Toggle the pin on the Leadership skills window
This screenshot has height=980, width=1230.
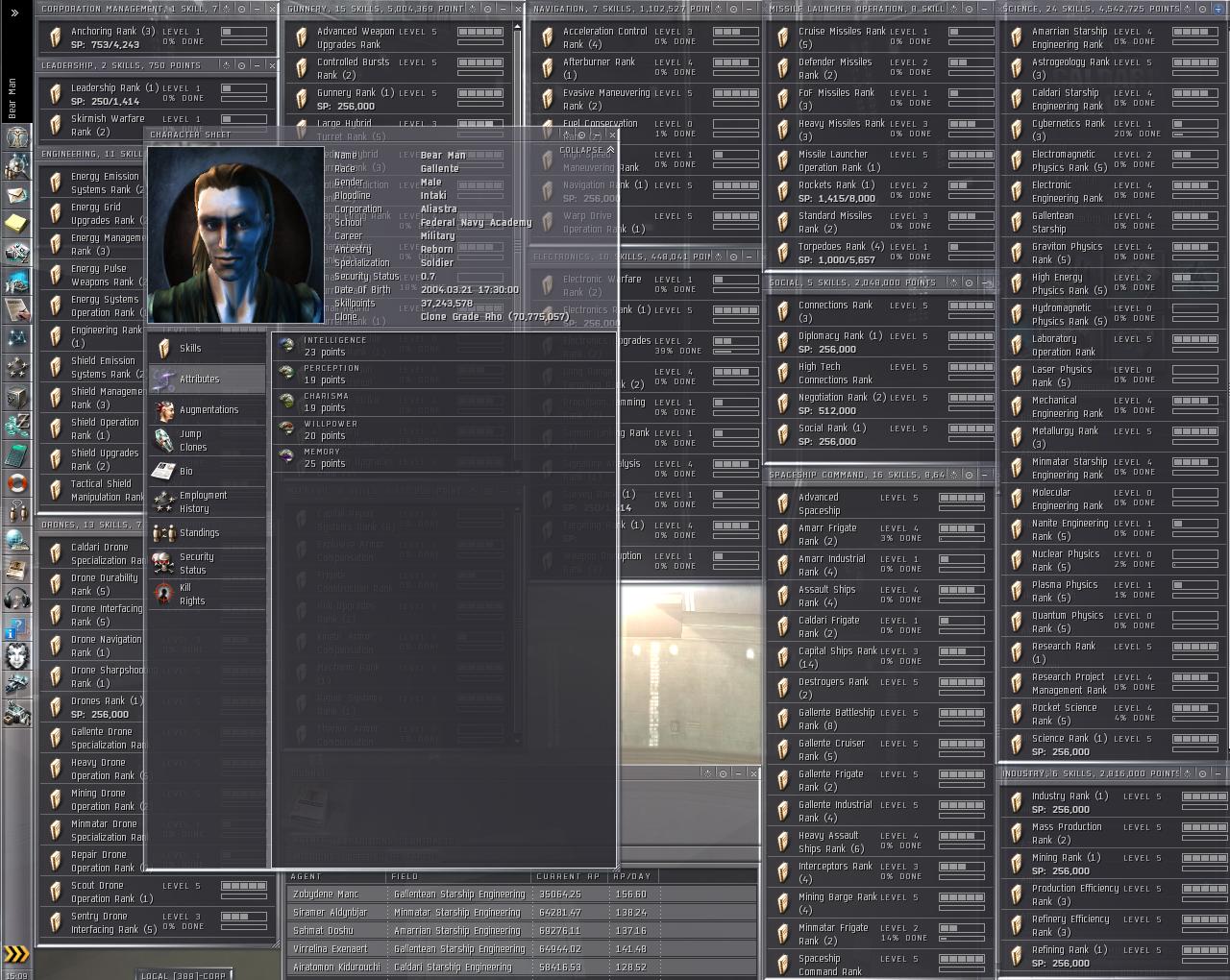[x=226, y=65]
